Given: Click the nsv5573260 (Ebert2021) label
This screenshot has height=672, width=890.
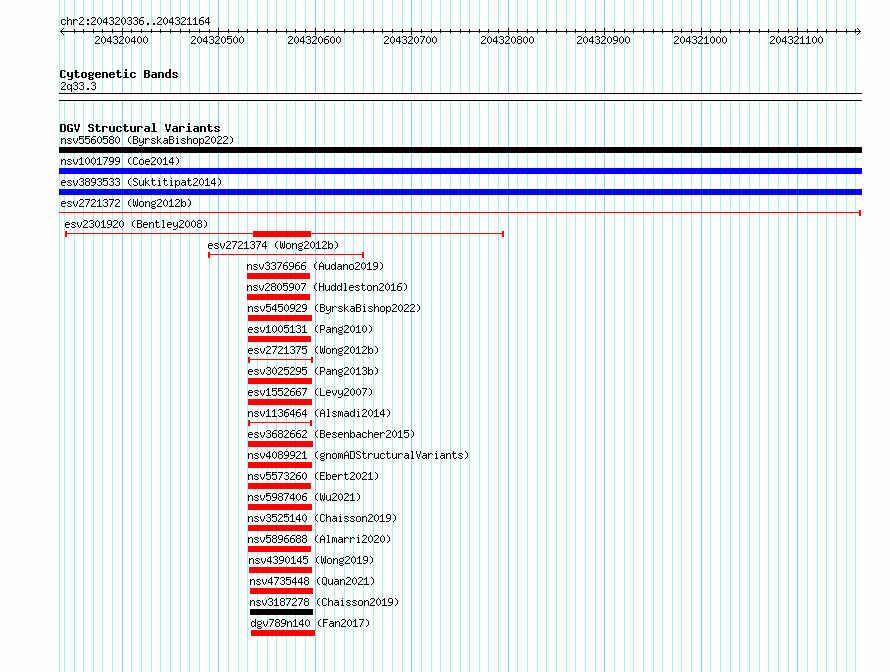Looking at the screenshot, I should 313,476.
